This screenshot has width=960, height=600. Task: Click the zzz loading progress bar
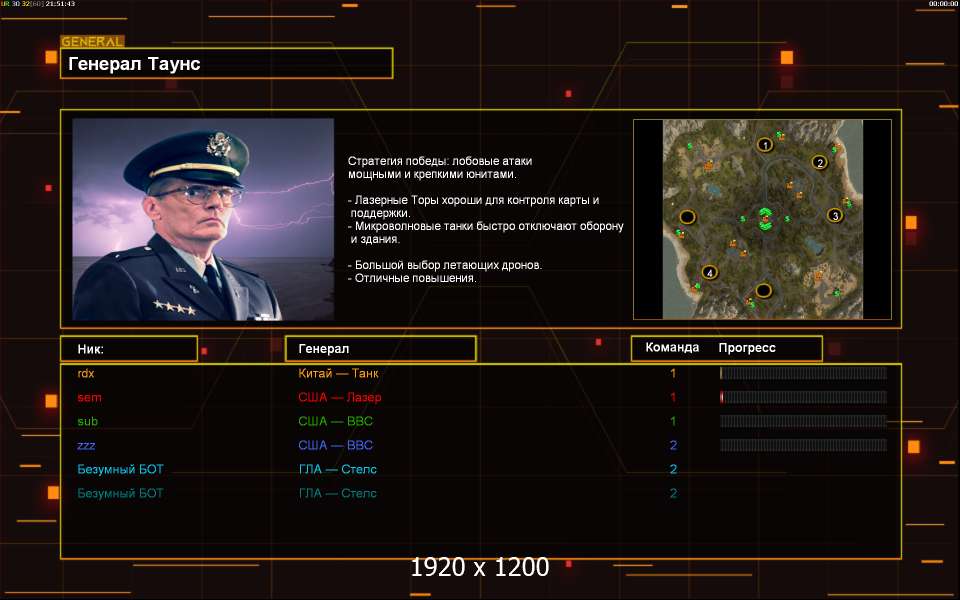(803, 445)
